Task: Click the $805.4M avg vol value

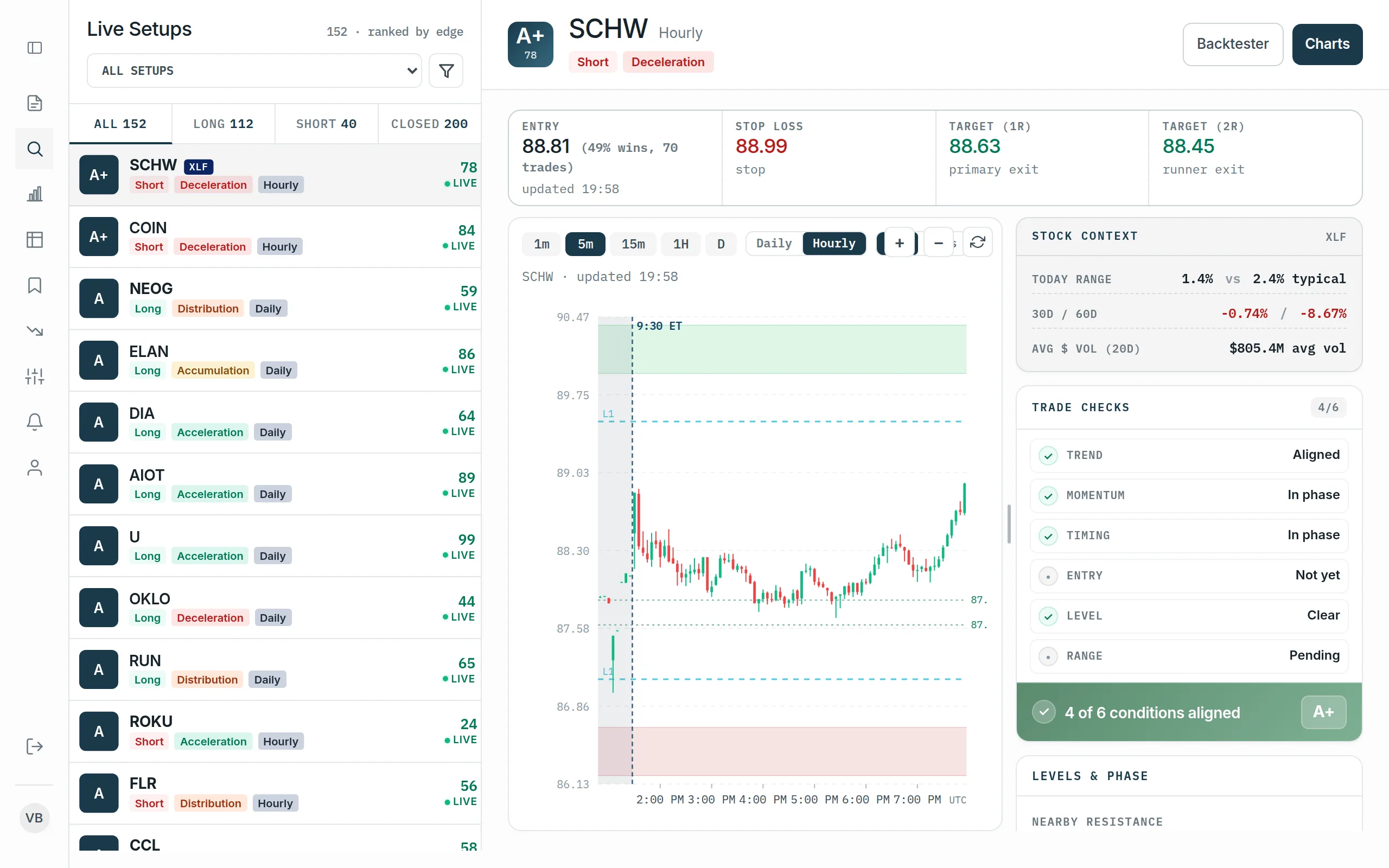Action: click(x=1287, y=348)
